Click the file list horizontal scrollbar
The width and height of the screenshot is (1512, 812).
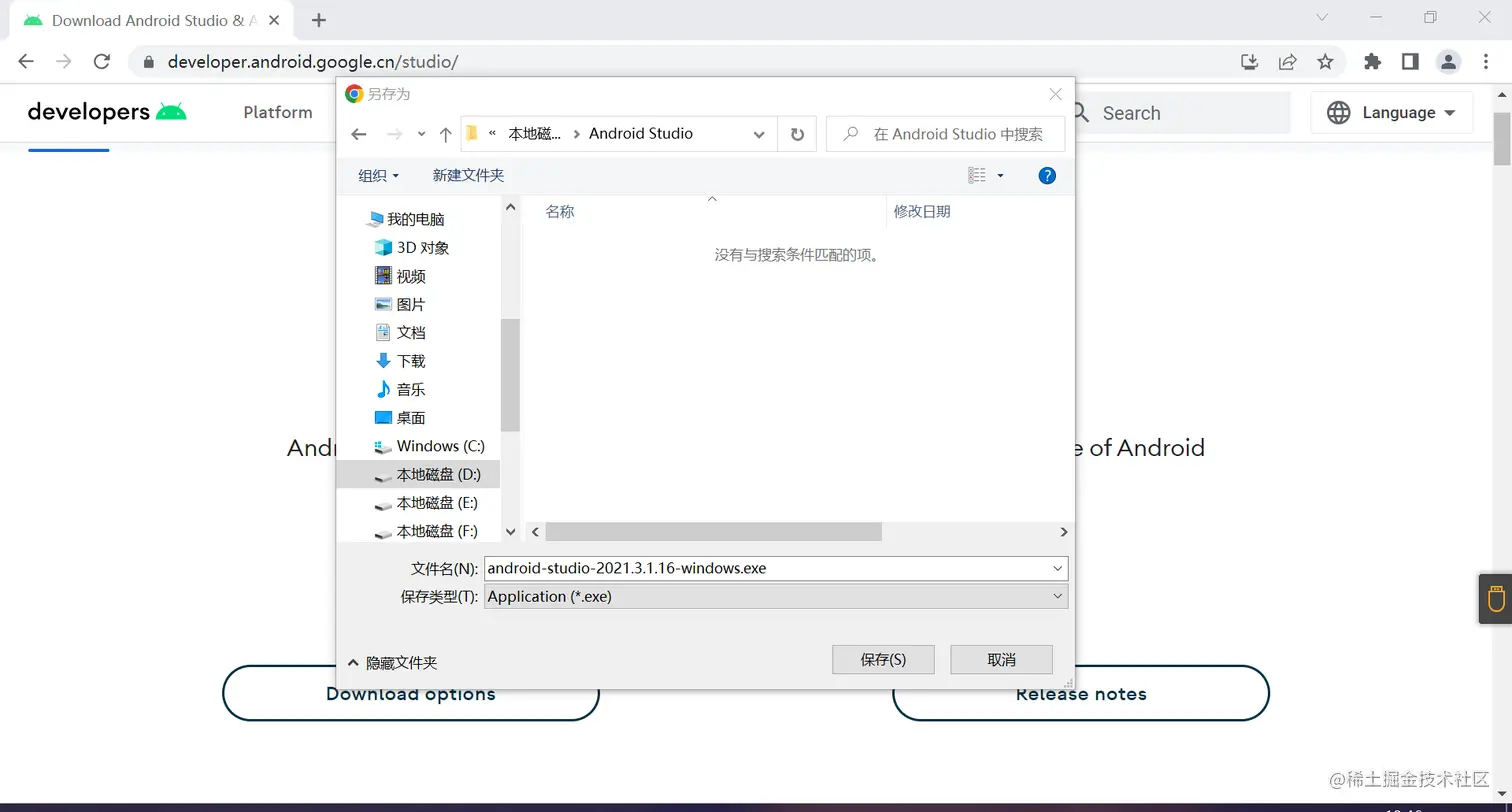(713, 532)
